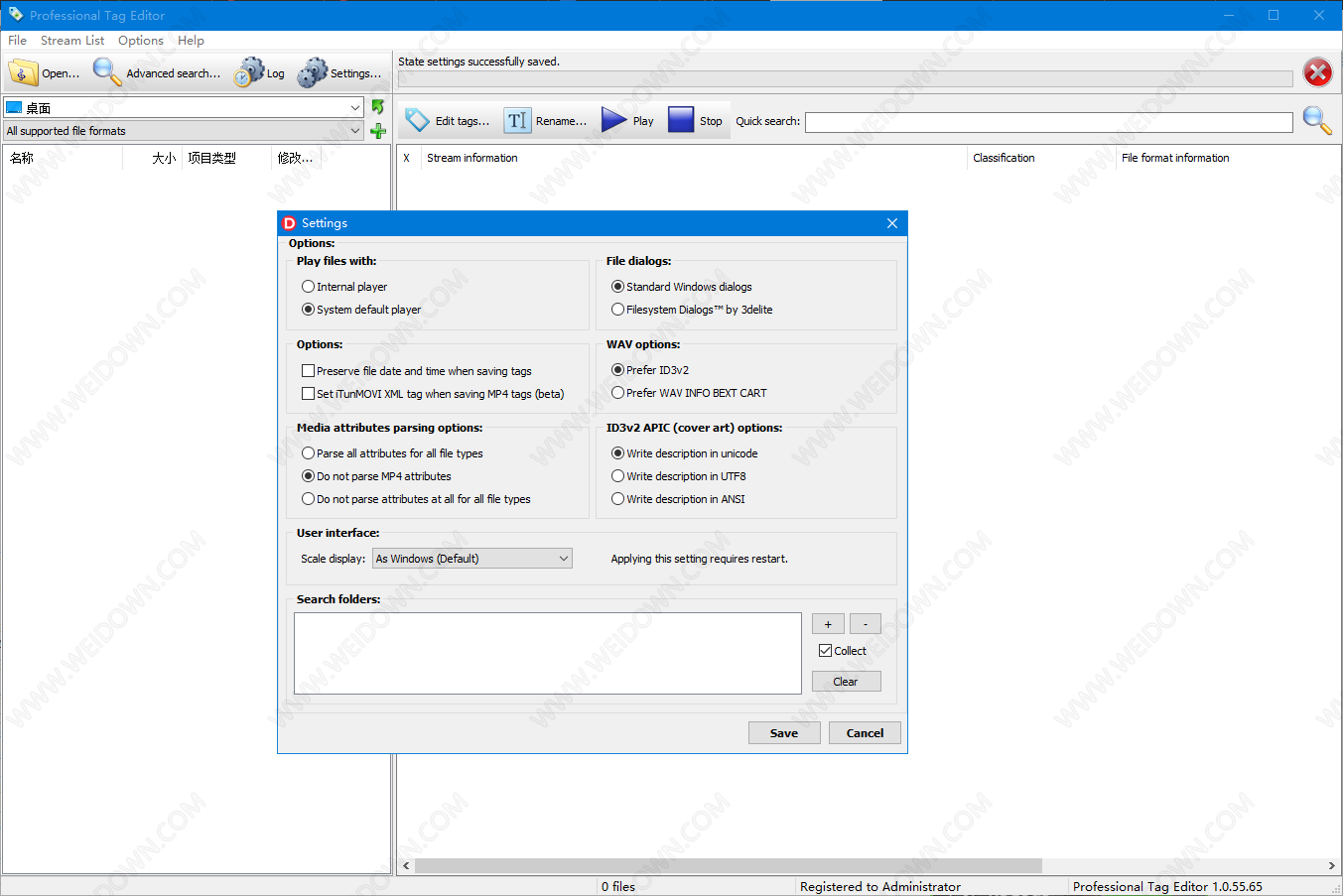
Task: Click the scrollbar right arrow
Action: [x=1331, y=866]
